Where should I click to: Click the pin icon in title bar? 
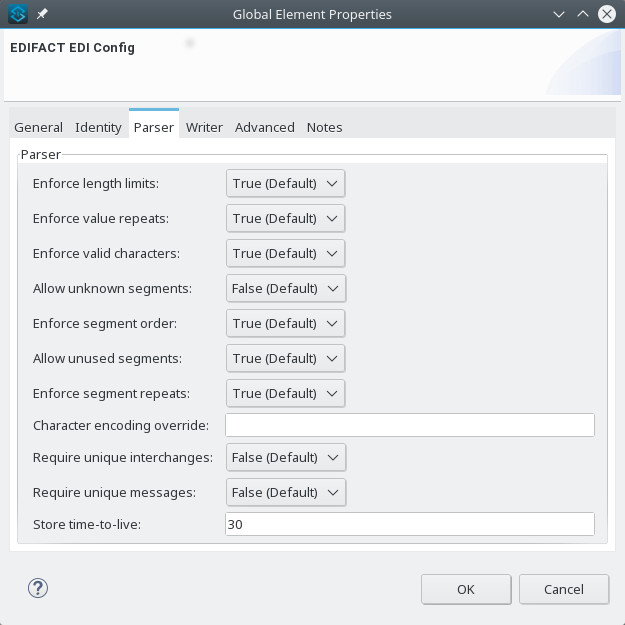pyautogui.click(x=42, y=14)
